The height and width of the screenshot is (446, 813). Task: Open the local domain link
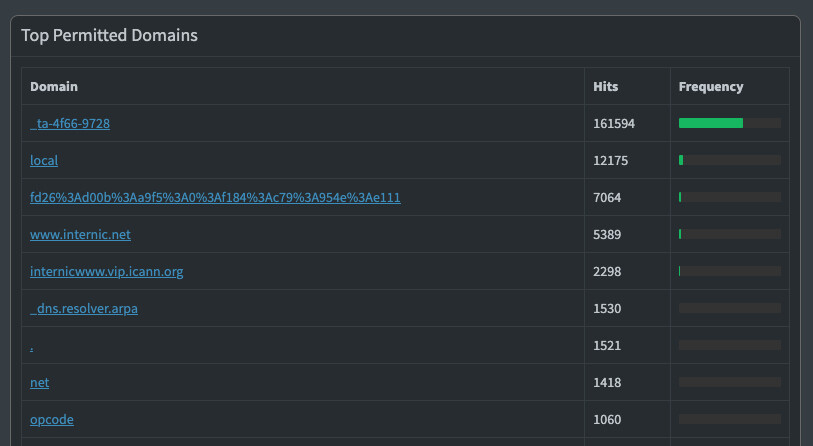pyautogui.click(x=44, y=160)
